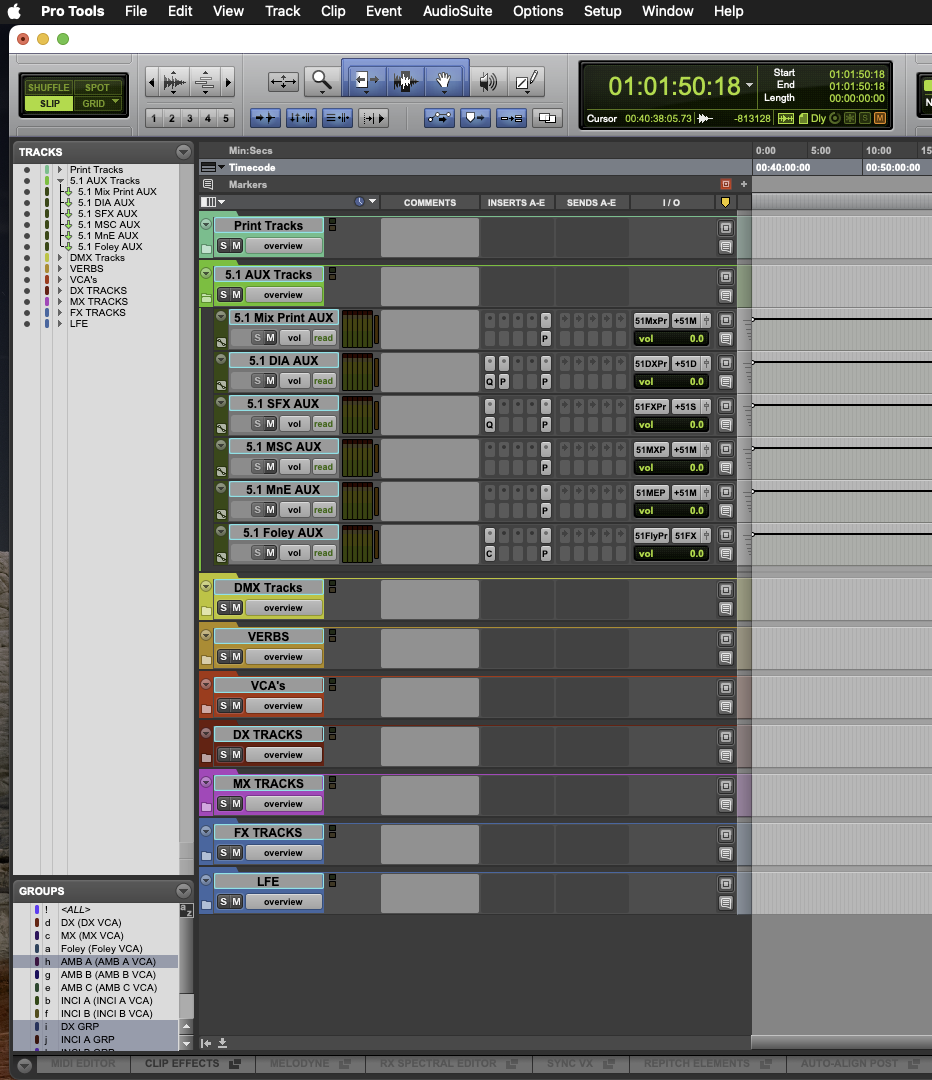This screenshot has width=932, height=1080.
Task: Click the MIDI zoom icon
Action: (204, 83)
